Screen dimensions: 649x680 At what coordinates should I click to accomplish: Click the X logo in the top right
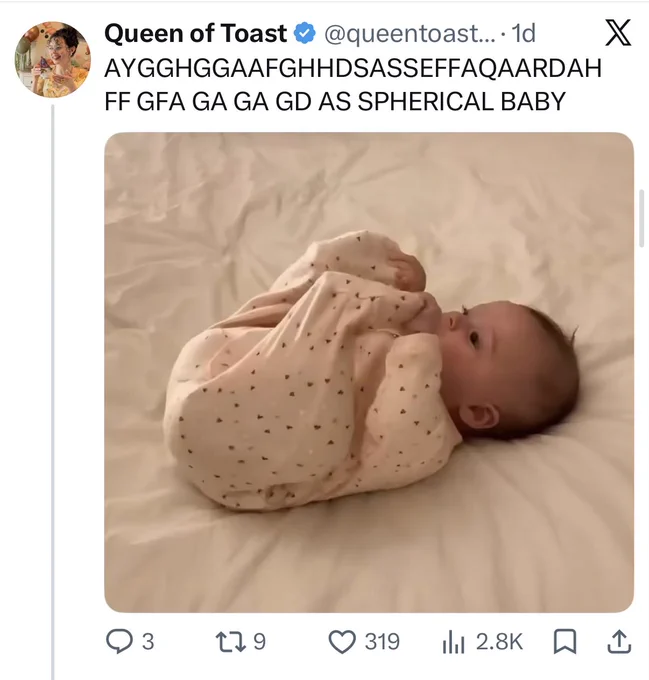coord(617,33)
